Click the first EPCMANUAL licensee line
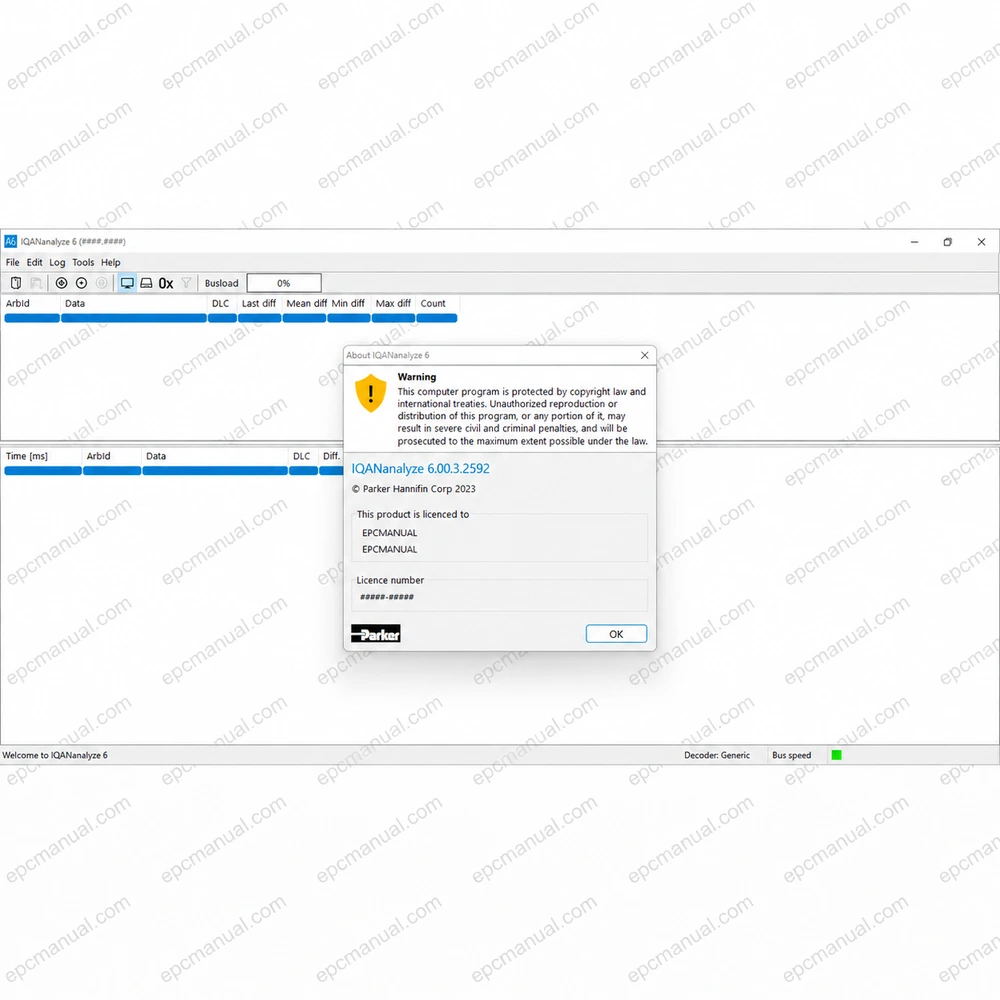Image resolution: width=1000 pixels, height=1000 pixels. pos(390,533)
